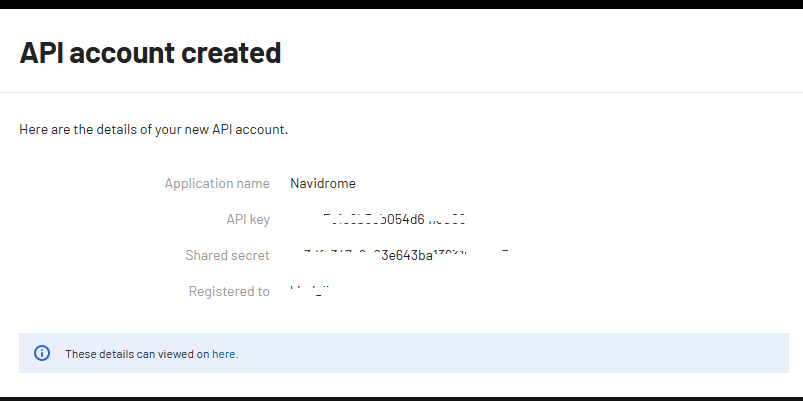
Task: Click the blue info circle icon
Action: 42,353
